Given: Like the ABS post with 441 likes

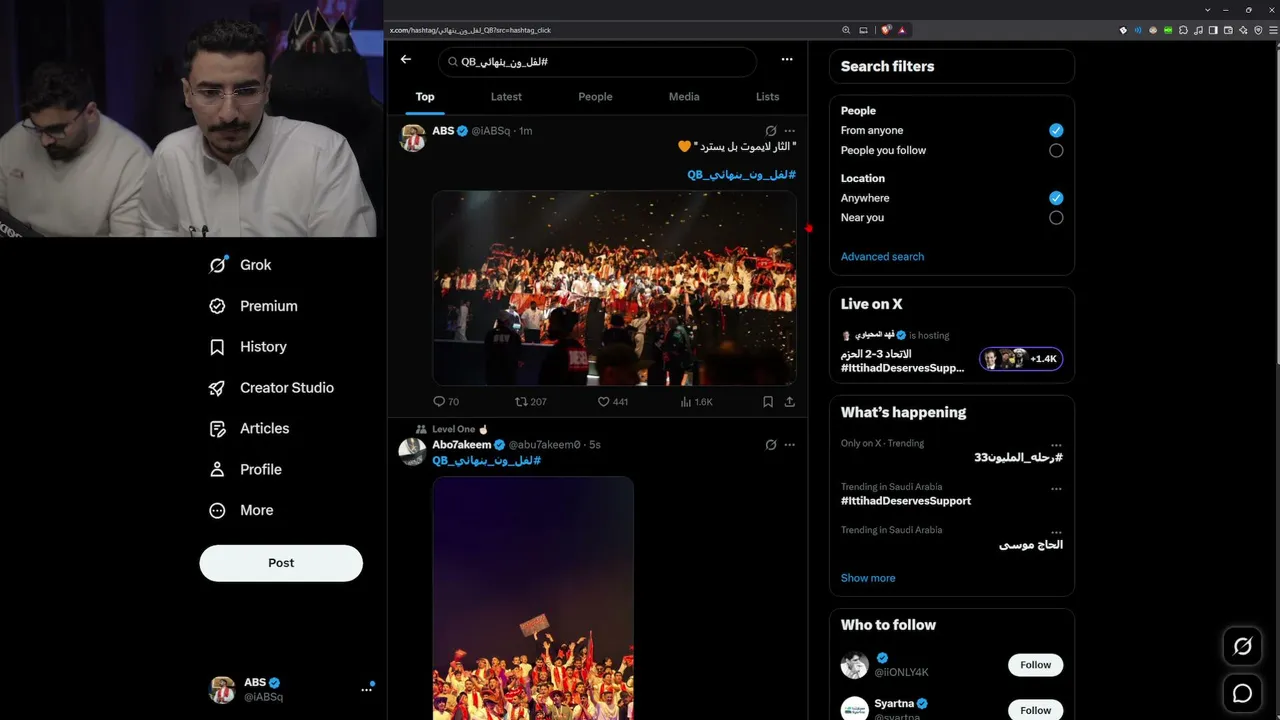Looking at the screenshot, I should [x=613, y=402].
